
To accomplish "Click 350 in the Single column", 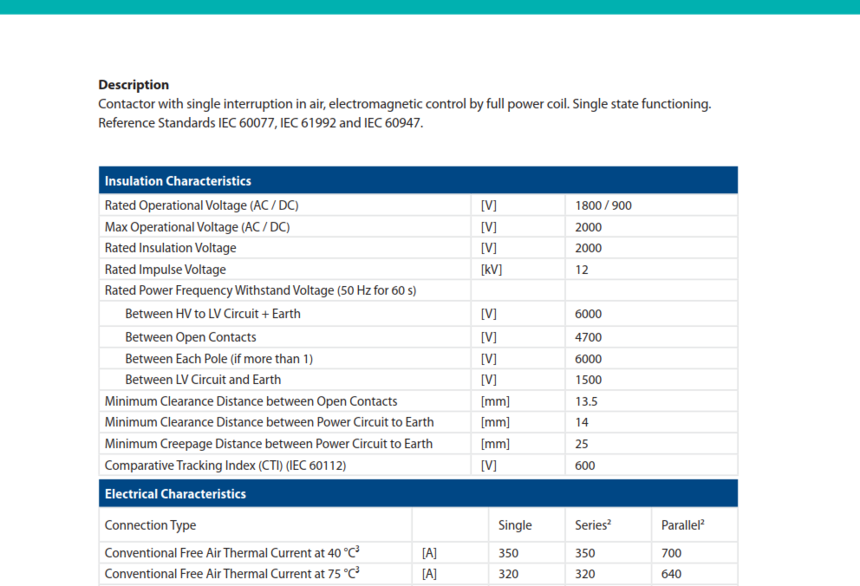I will click(x=508, y=553).
